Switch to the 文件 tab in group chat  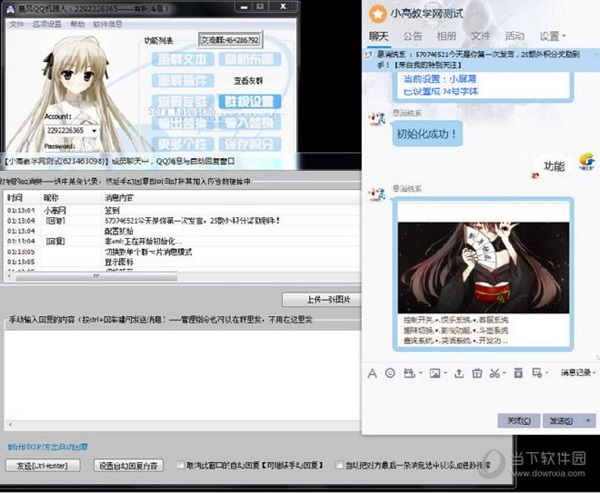[480, 36]
